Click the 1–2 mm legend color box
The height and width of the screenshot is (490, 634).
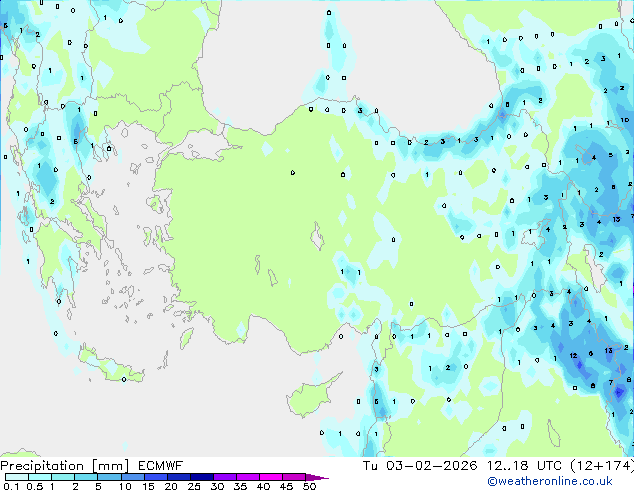[x=63, y=477]
